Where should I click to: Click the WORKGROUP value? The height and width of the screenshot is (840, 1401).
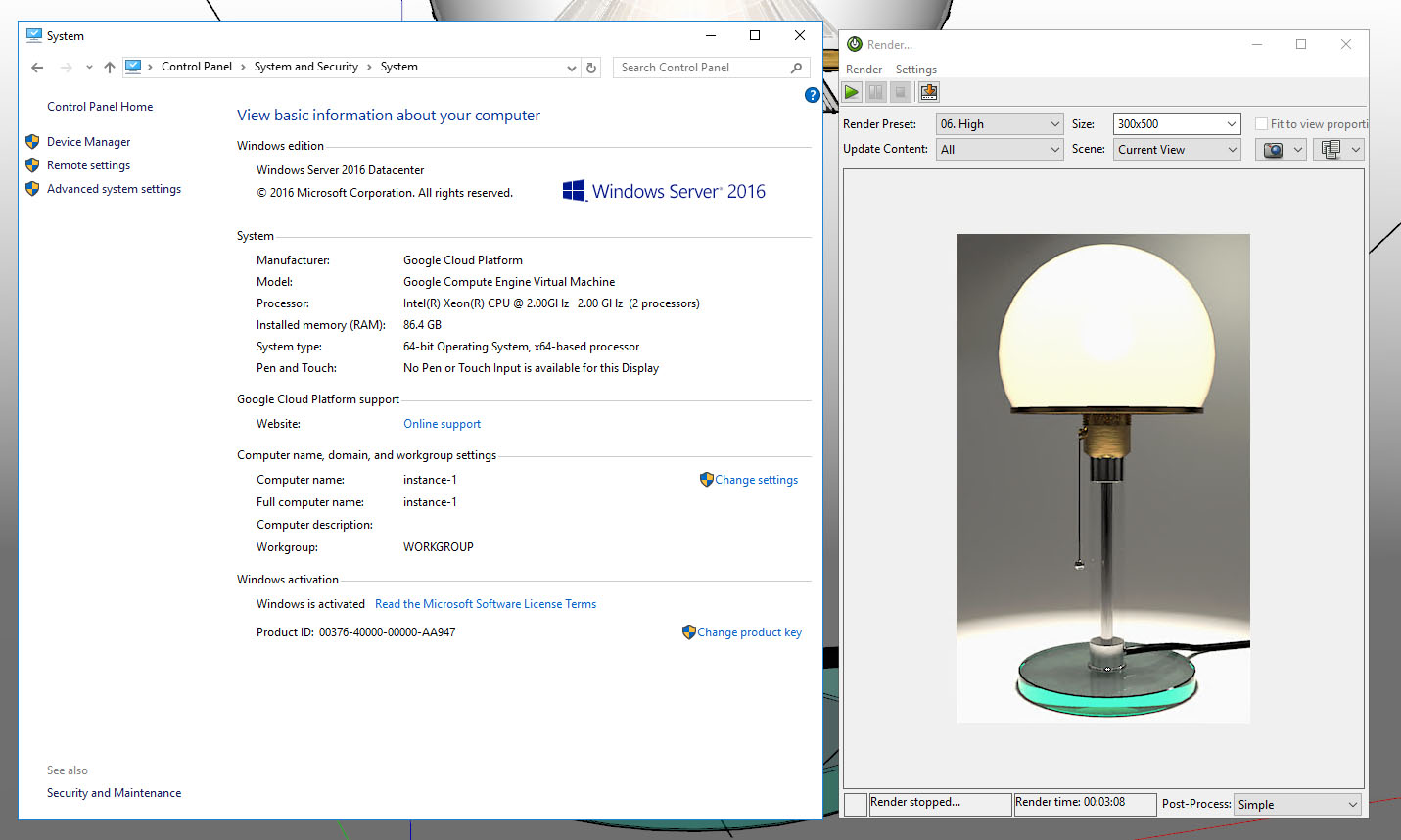pos(438,547)
